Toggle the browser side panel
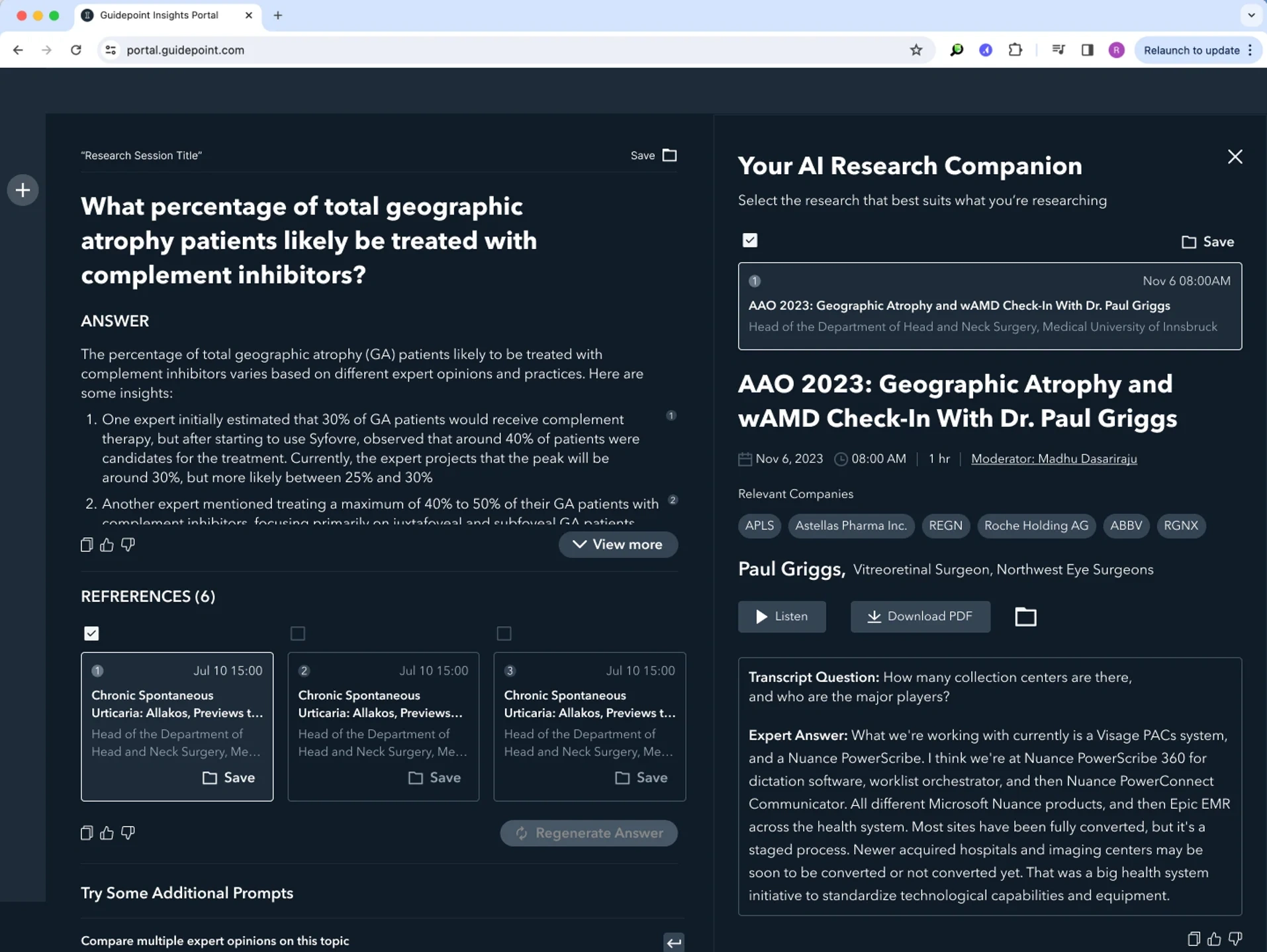Screen dimensions: 1267x952 1087,50
